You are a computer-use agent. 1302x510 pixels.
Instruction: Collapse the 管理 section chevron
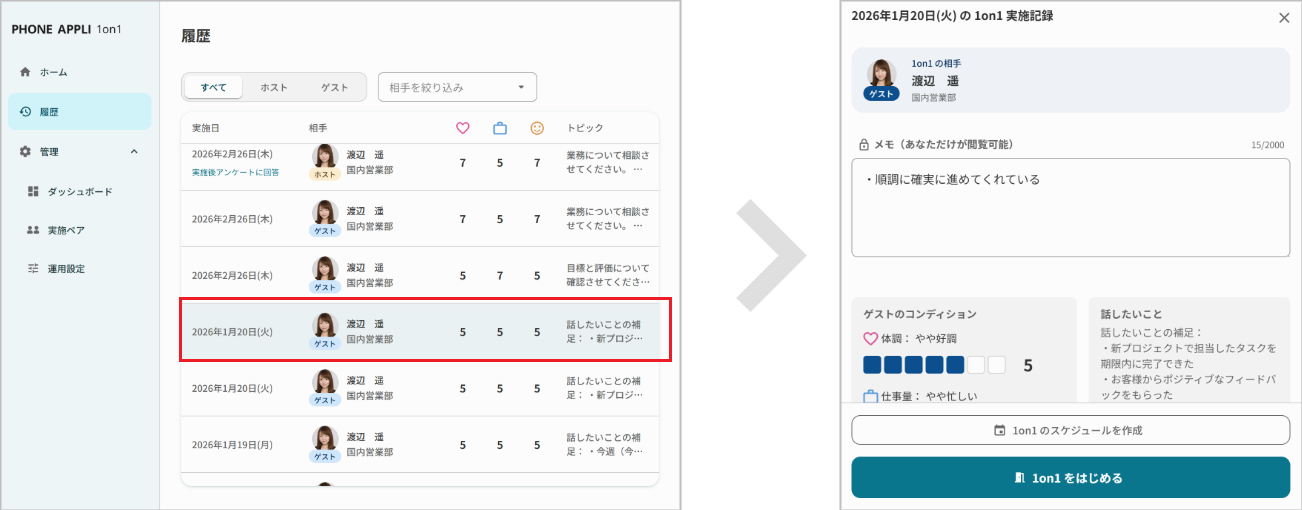point(135,152)
